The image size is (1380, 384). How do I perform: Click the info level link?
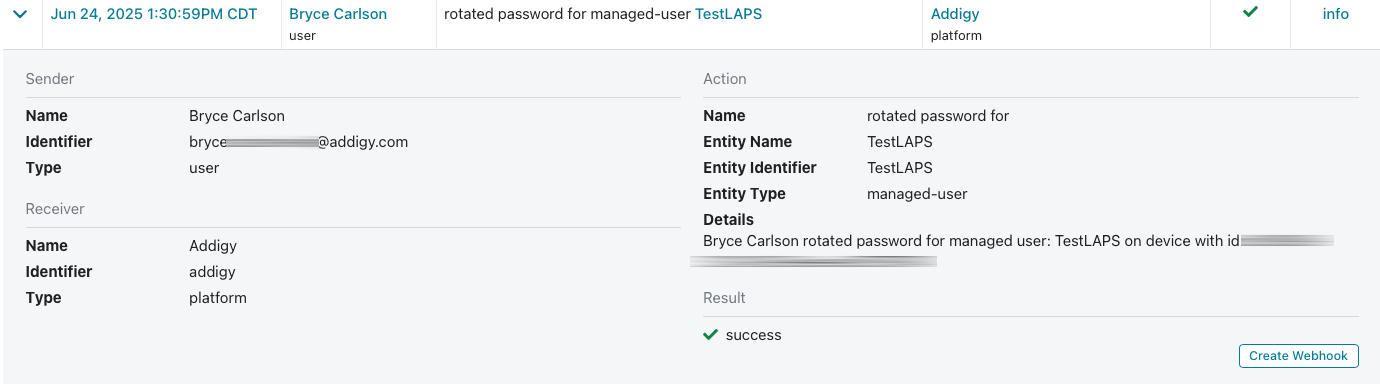click(1336, 14)
